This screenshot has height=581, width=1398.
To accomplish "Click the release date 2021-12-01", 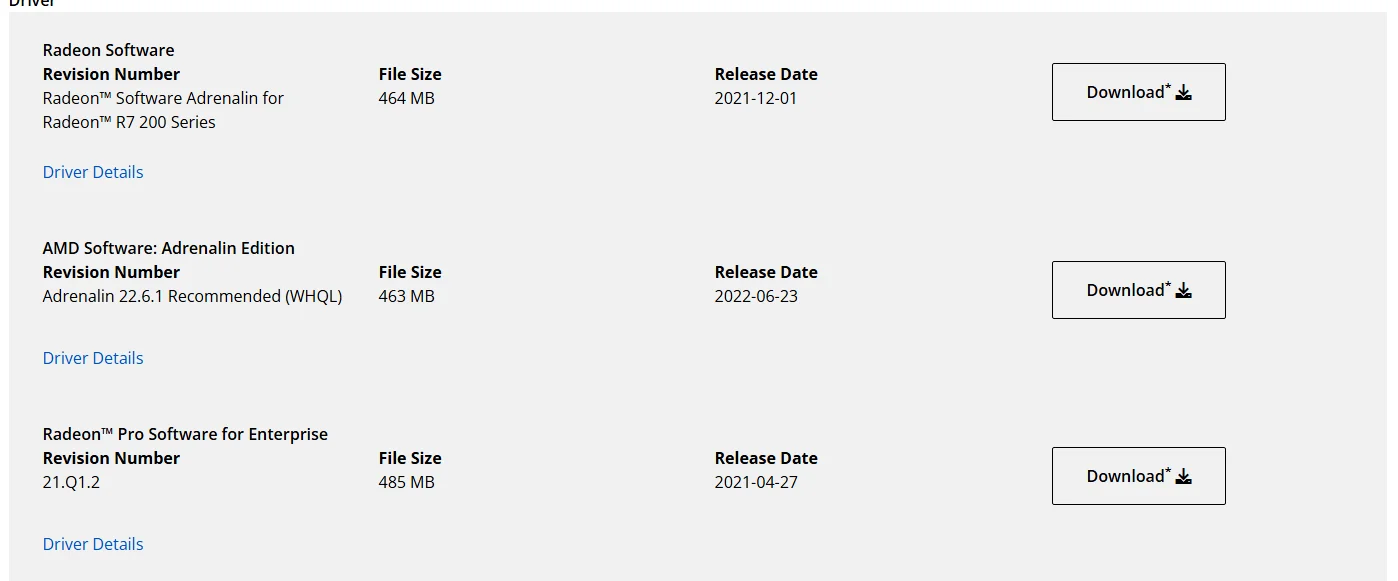I will click(756, 98).
